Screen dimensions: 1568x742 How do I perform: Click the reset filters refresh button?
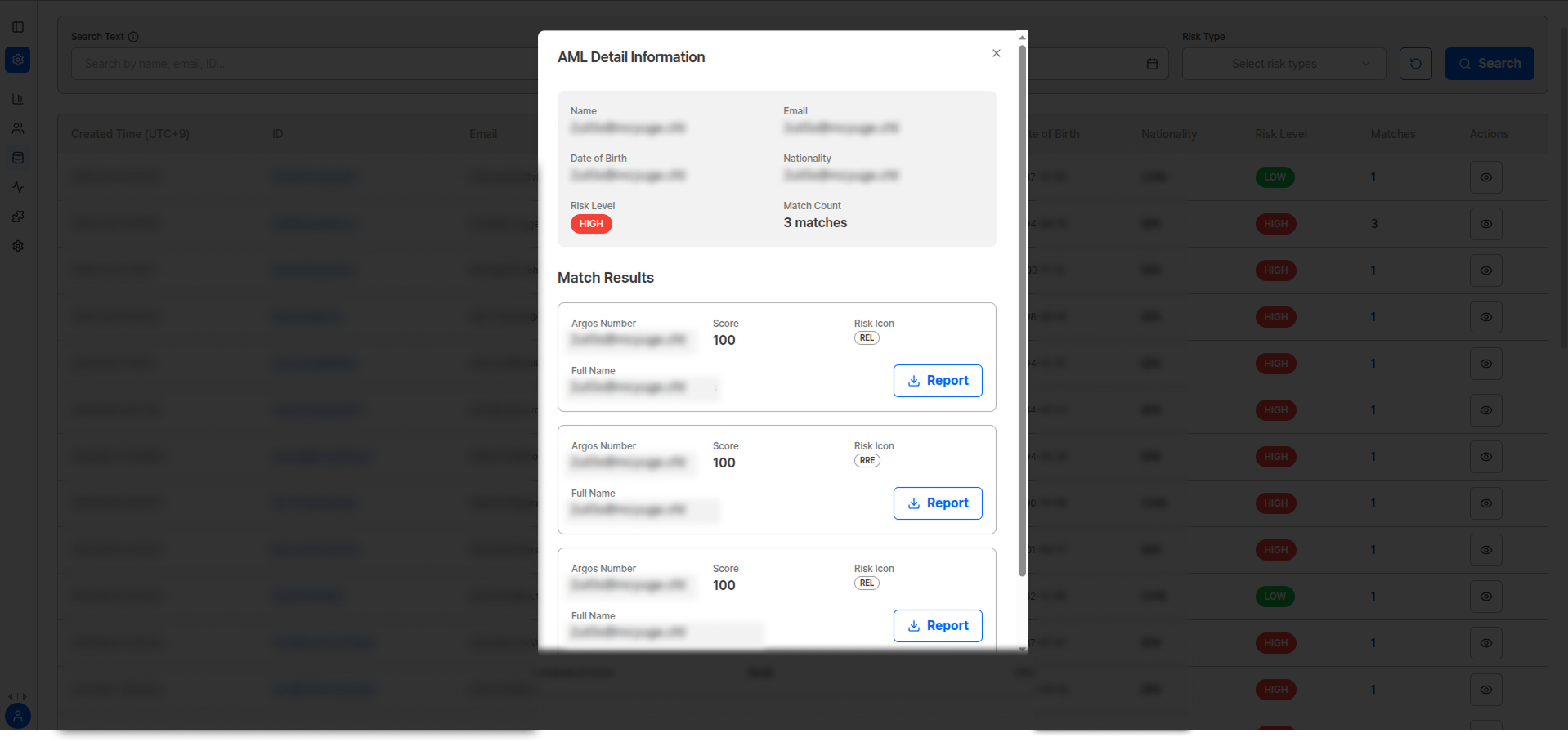pos(1416,64)
